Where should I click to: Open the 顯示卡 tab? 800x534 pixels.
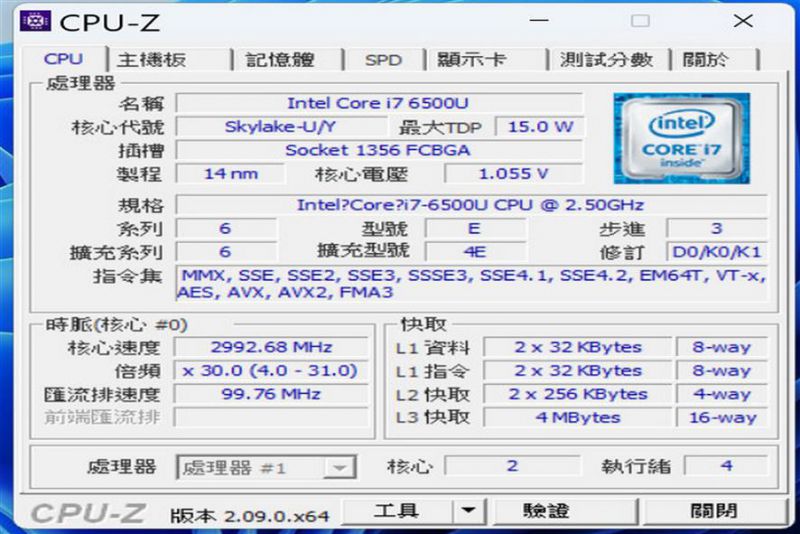click(485, 60)
